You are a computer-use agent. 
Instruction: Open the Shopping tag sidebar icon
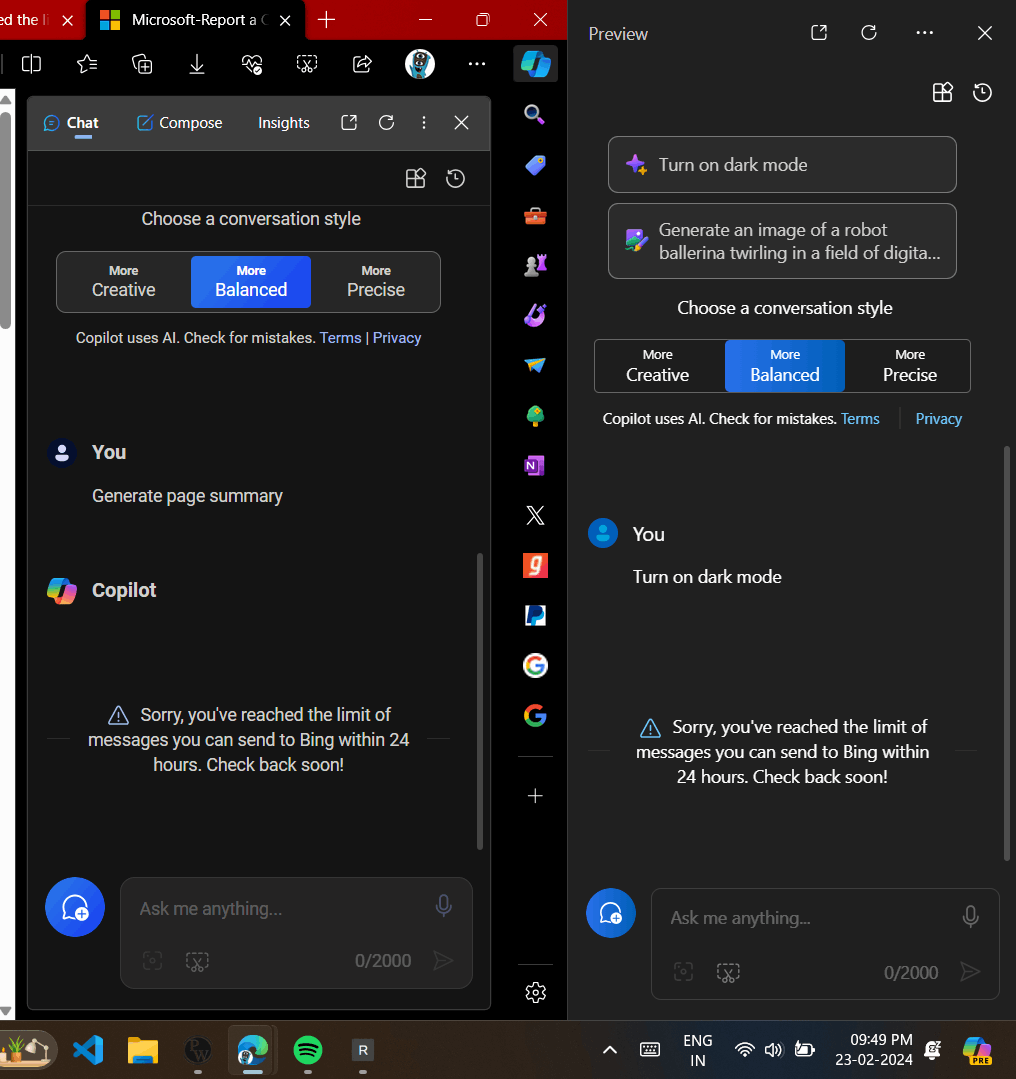(535, 165)
